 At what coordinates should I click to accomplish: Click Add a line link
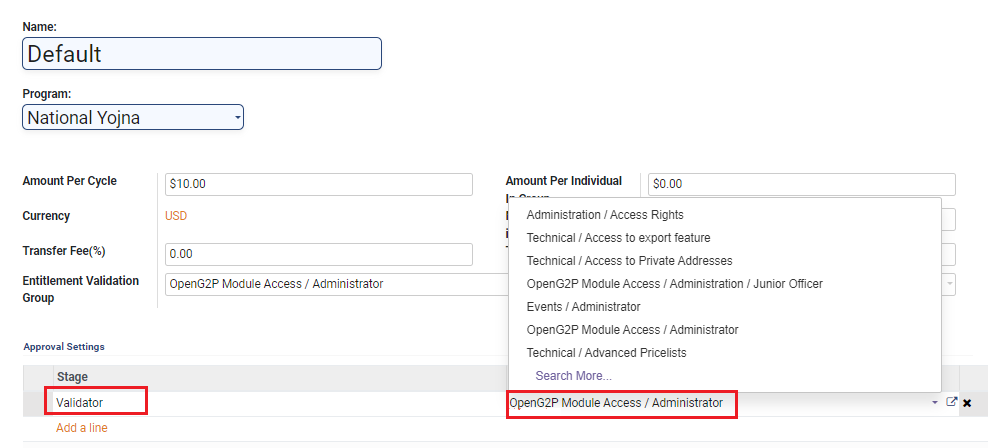[82, 428]
